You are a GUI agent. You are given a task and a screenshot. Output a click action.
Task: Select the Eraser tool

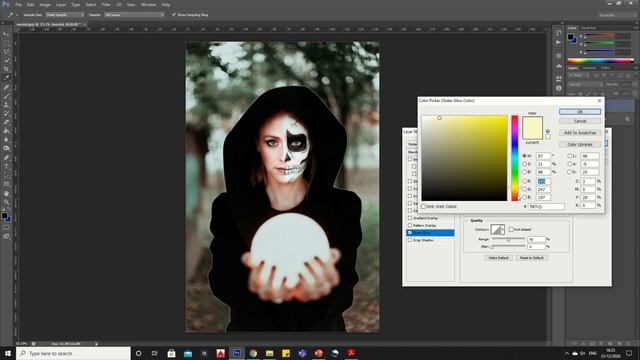6,122
